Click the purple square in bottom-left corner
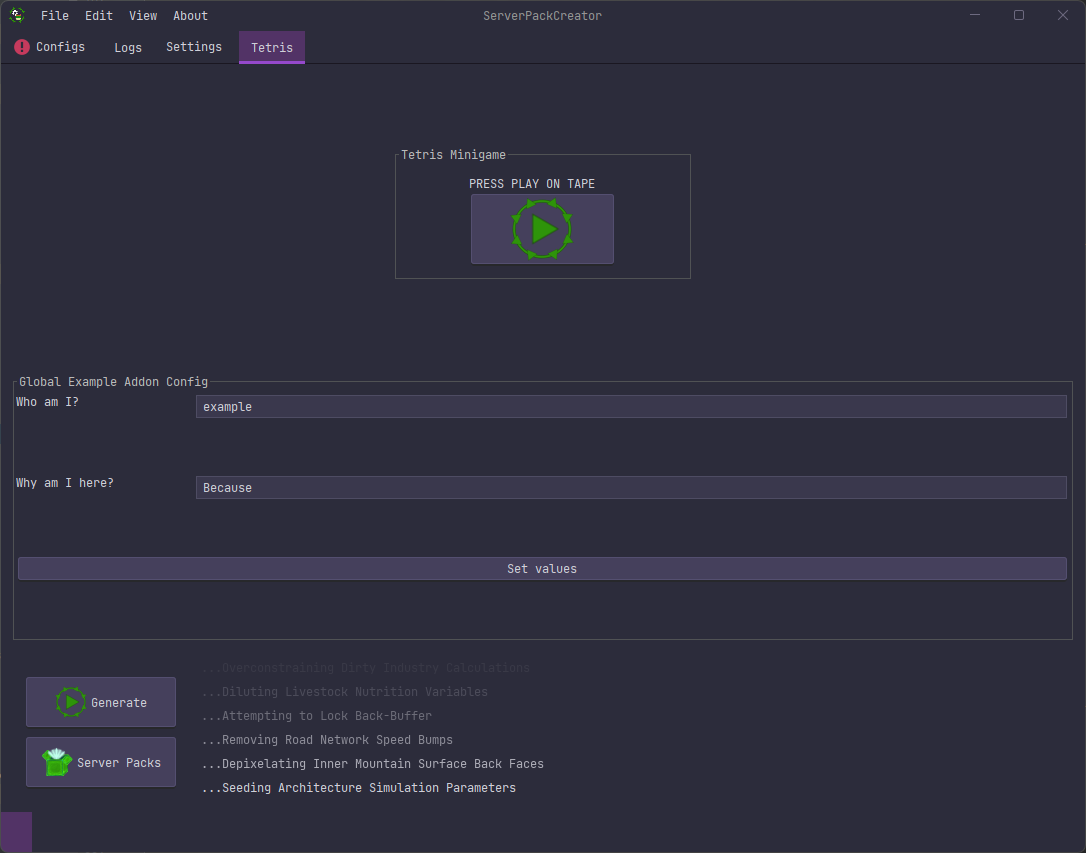The image size is (1086, 853). point(16,832)
